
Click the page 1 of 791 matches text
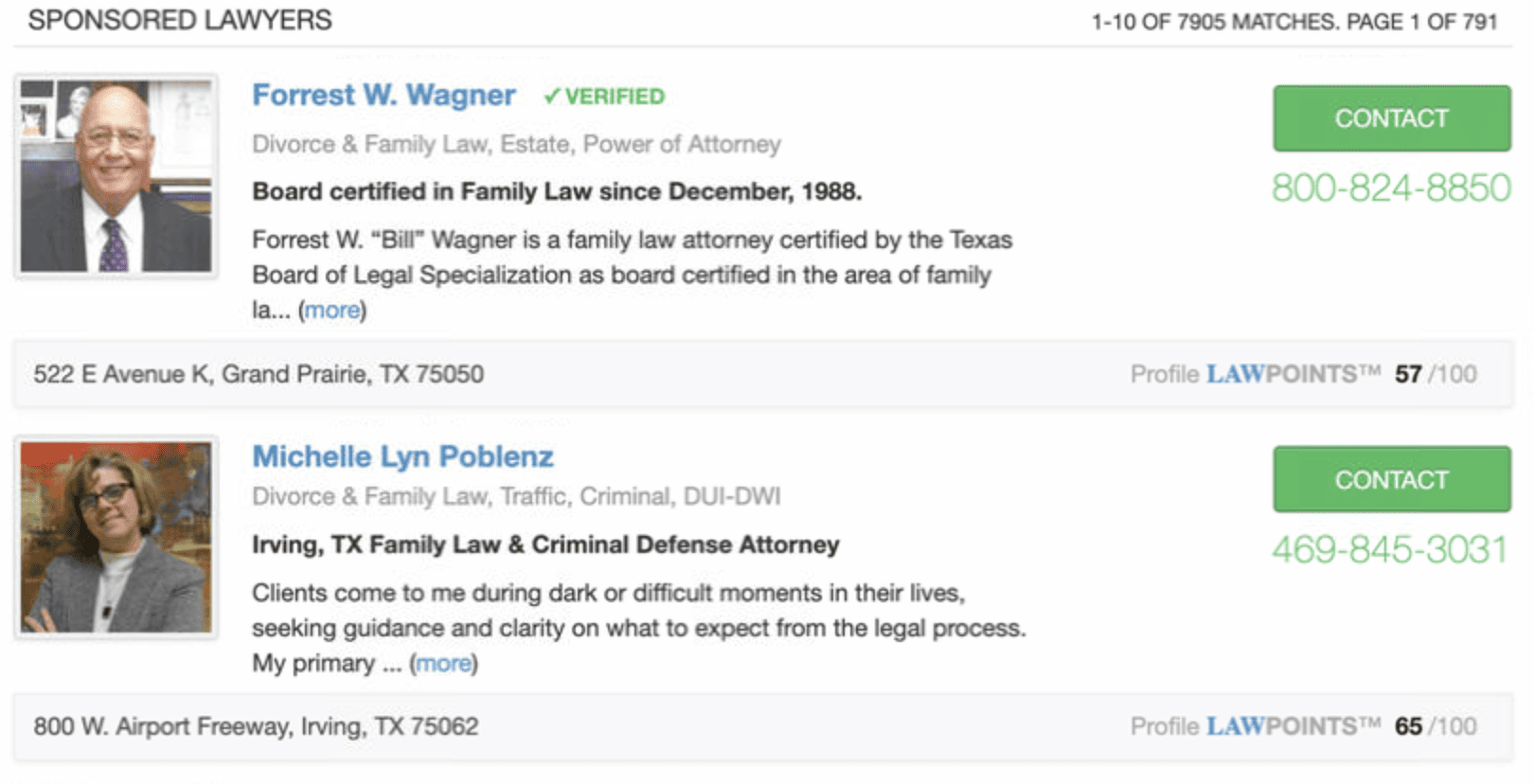(1293, 22)
